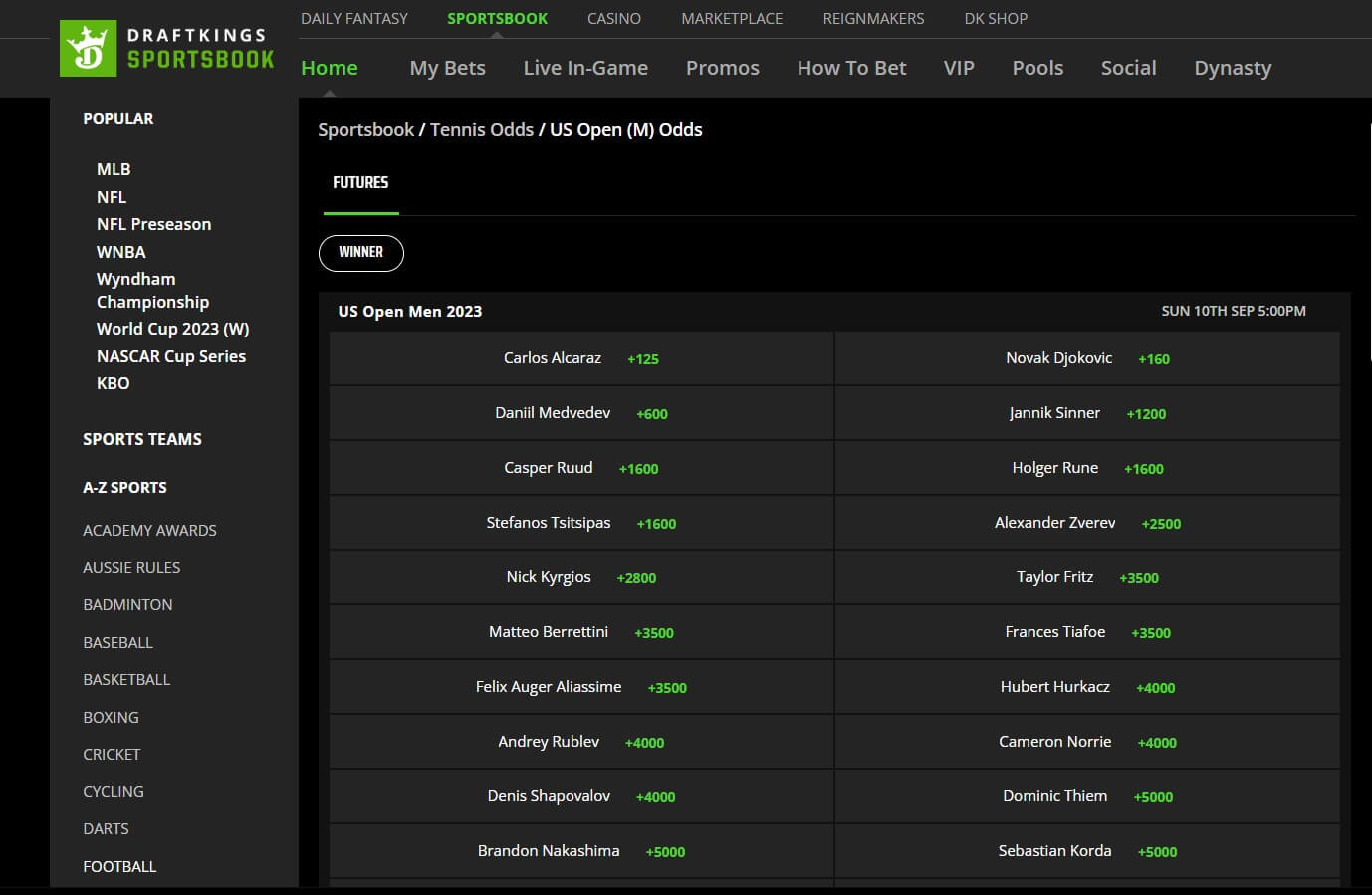
Task: Open Cycling in A-Z Sports
Action: pyautogui.click(x=114, y=791)
